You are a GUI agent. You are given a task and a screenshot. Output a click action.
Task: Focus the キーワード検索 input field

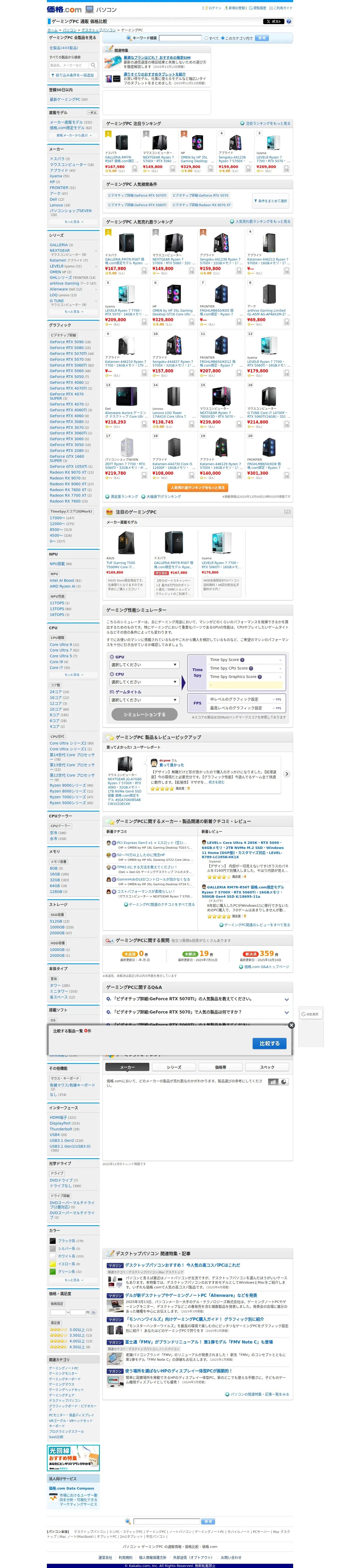(x=180, y=38)
